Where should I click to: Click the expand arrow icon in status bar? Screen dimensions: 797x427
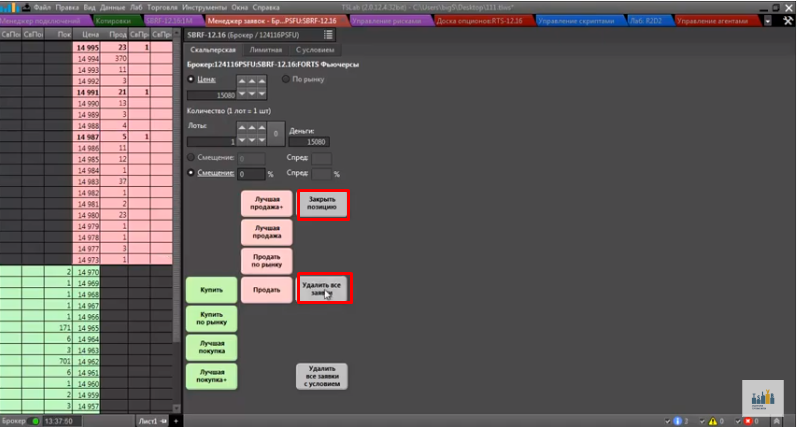pyautogui.click(x=776, y=421)
